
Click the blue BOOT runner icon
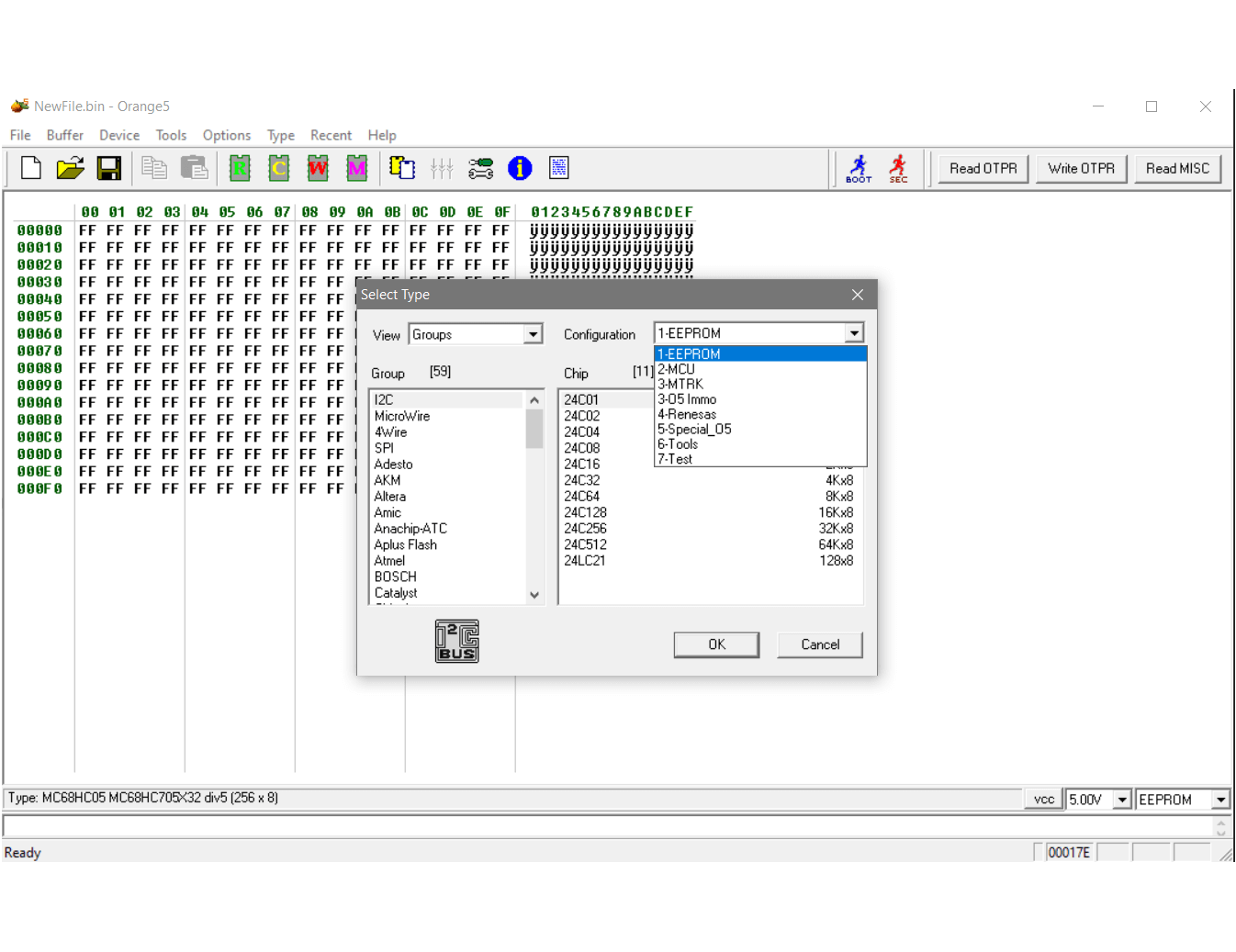tap(857, 168)
